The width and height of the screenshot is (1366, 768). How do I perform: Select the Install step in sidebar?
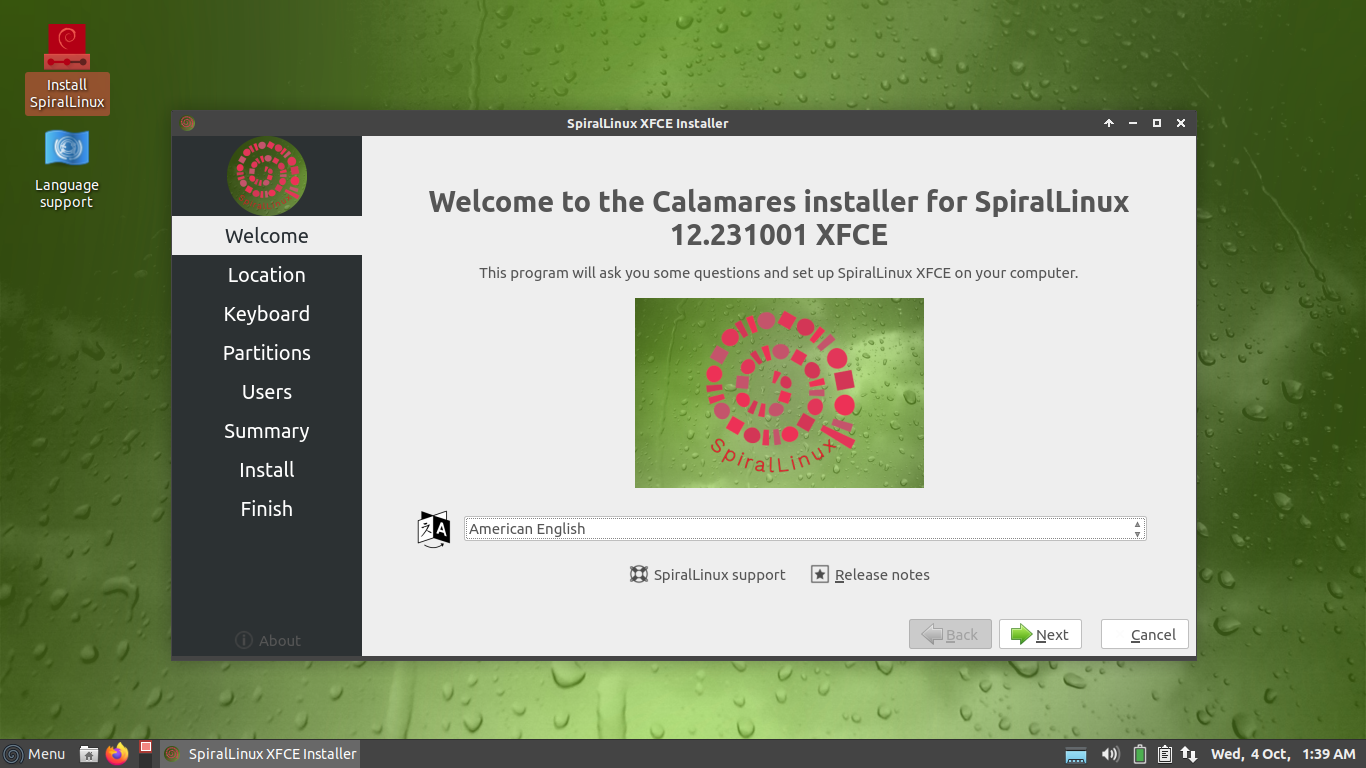[x=267, y=470]
